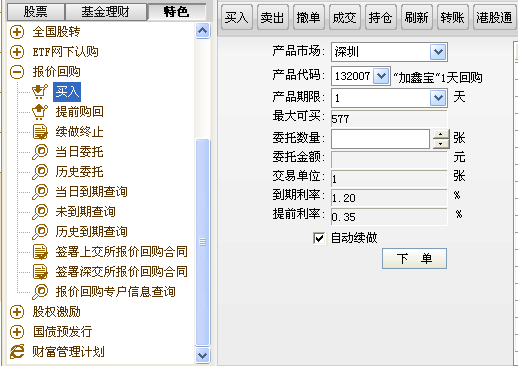Click the 报价回购专户信息查询 magnifier icon
Image resolution: width=518 pixels, height=366 pixels.
(40, 292)
